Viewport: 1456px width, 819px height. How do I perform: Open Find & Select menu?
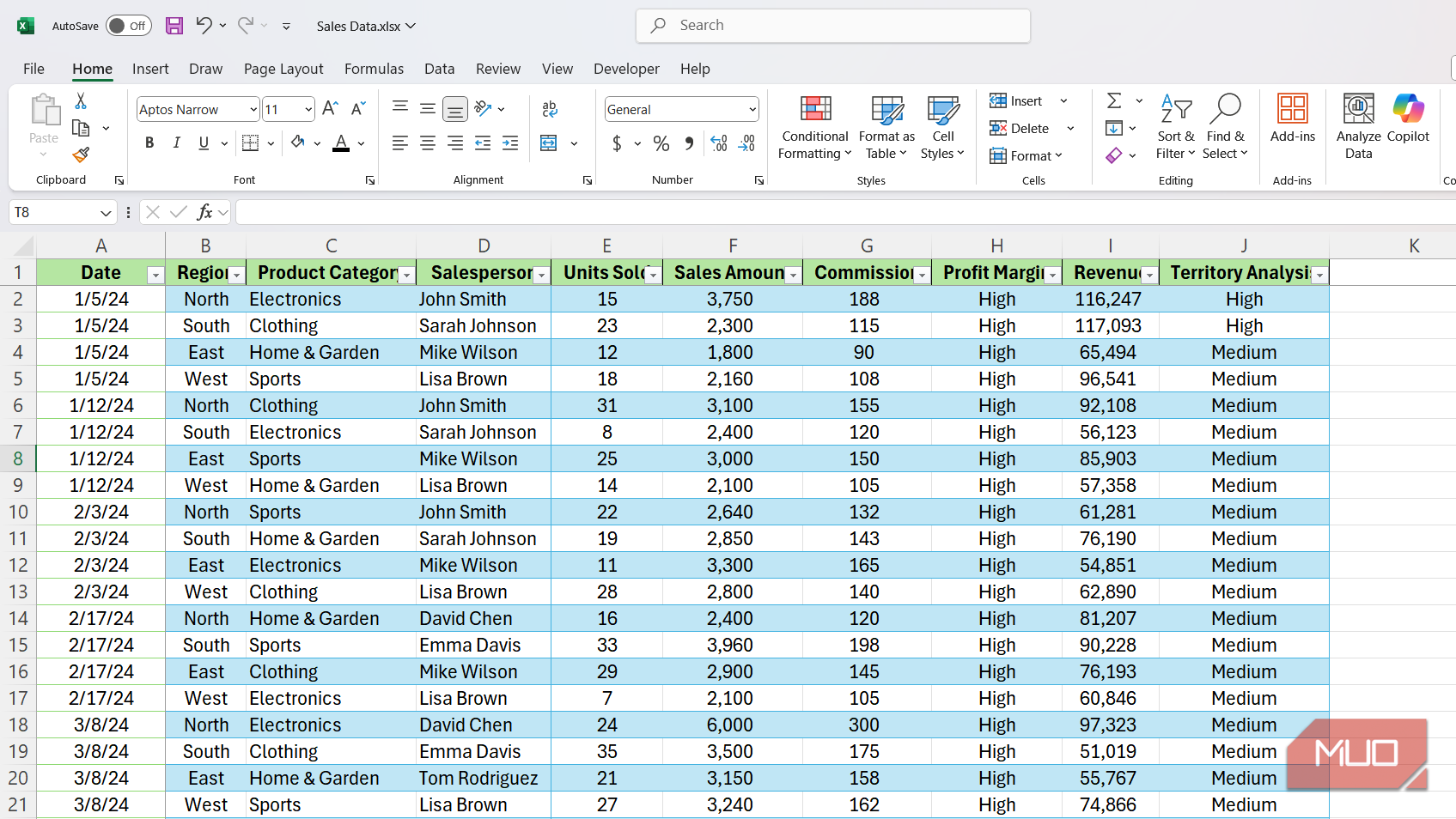coord(1225,127)
